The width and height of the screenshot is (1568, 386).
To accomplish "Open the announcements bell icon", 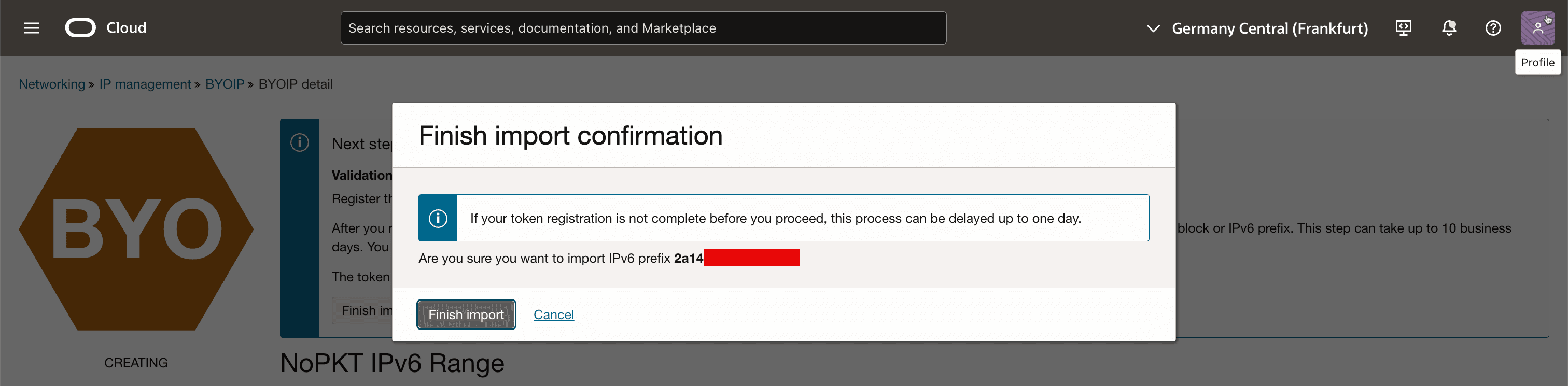I will coord(1449,28).
